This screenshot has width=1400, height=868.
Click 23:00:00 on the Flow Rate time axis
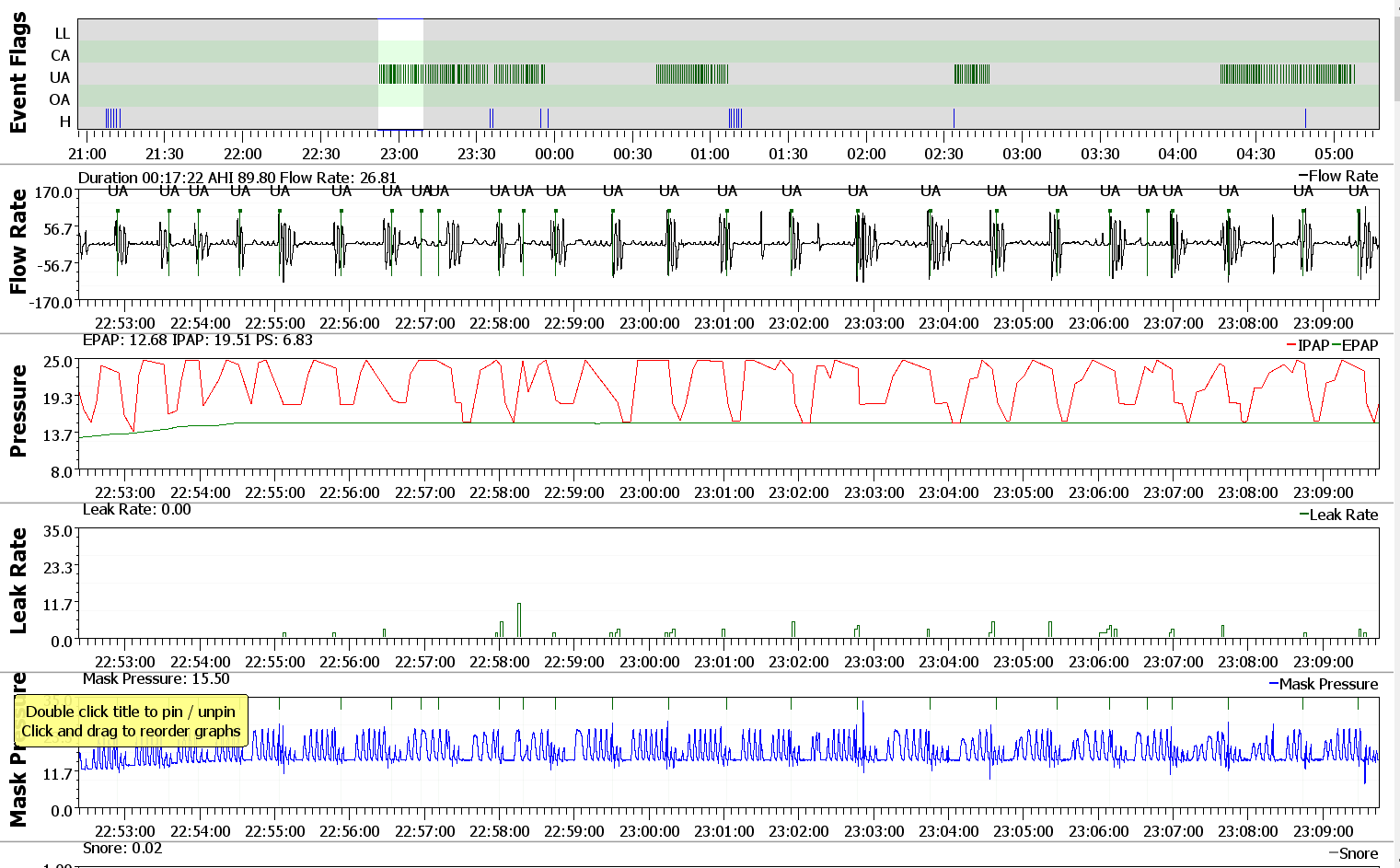pos(650,323)
